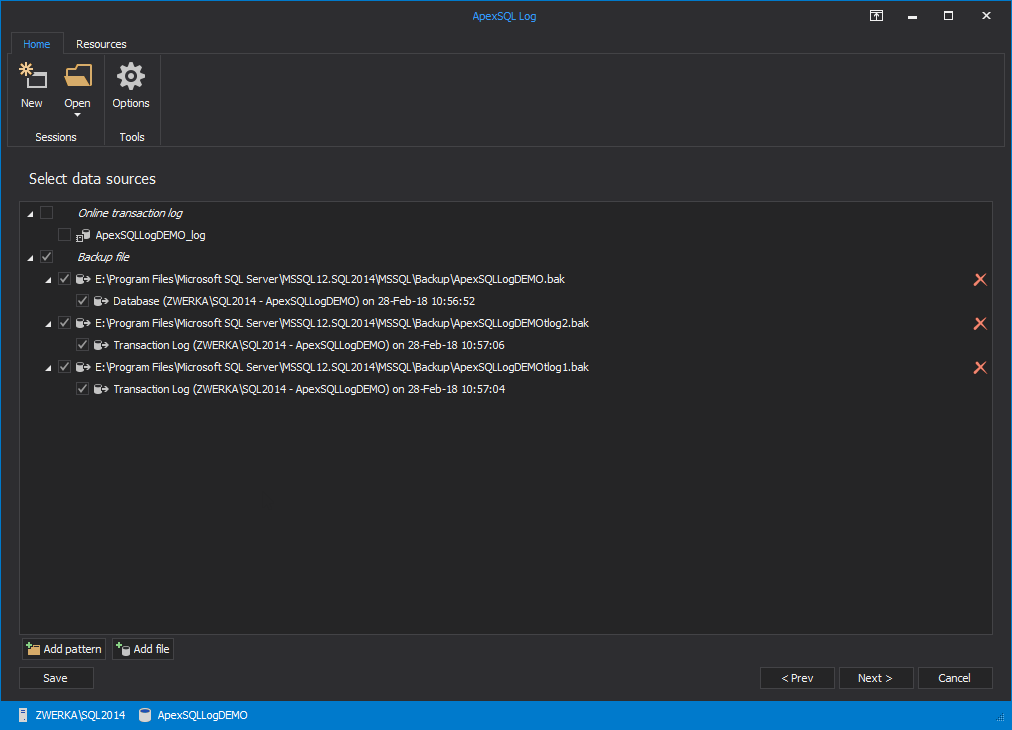Viewport: 1012px width, 730px height.
Task: Save the current session
Action: tap(55, 677)
